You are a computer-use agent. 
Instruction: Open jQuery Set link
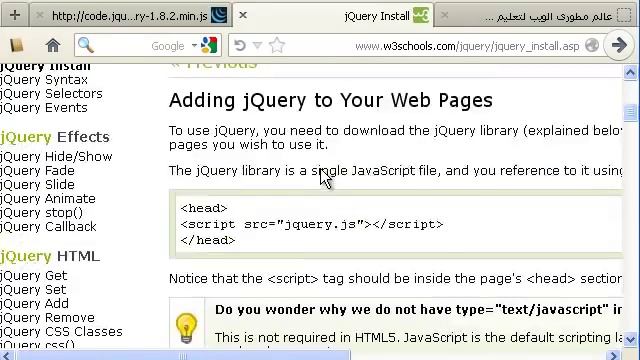pos(33,289)
